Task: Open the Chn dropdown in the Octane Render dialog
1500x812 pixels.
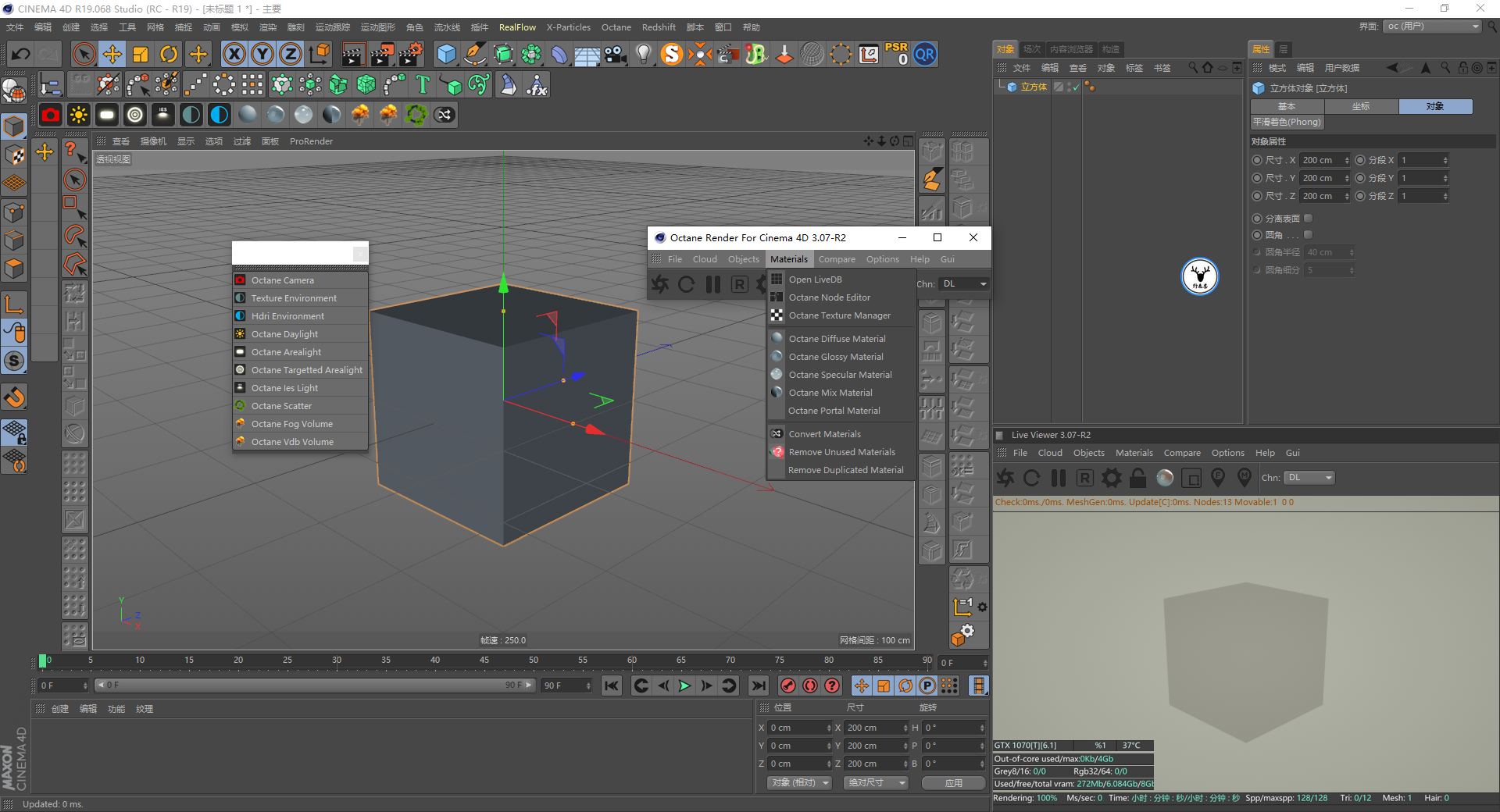Action: tap(965, 284)
